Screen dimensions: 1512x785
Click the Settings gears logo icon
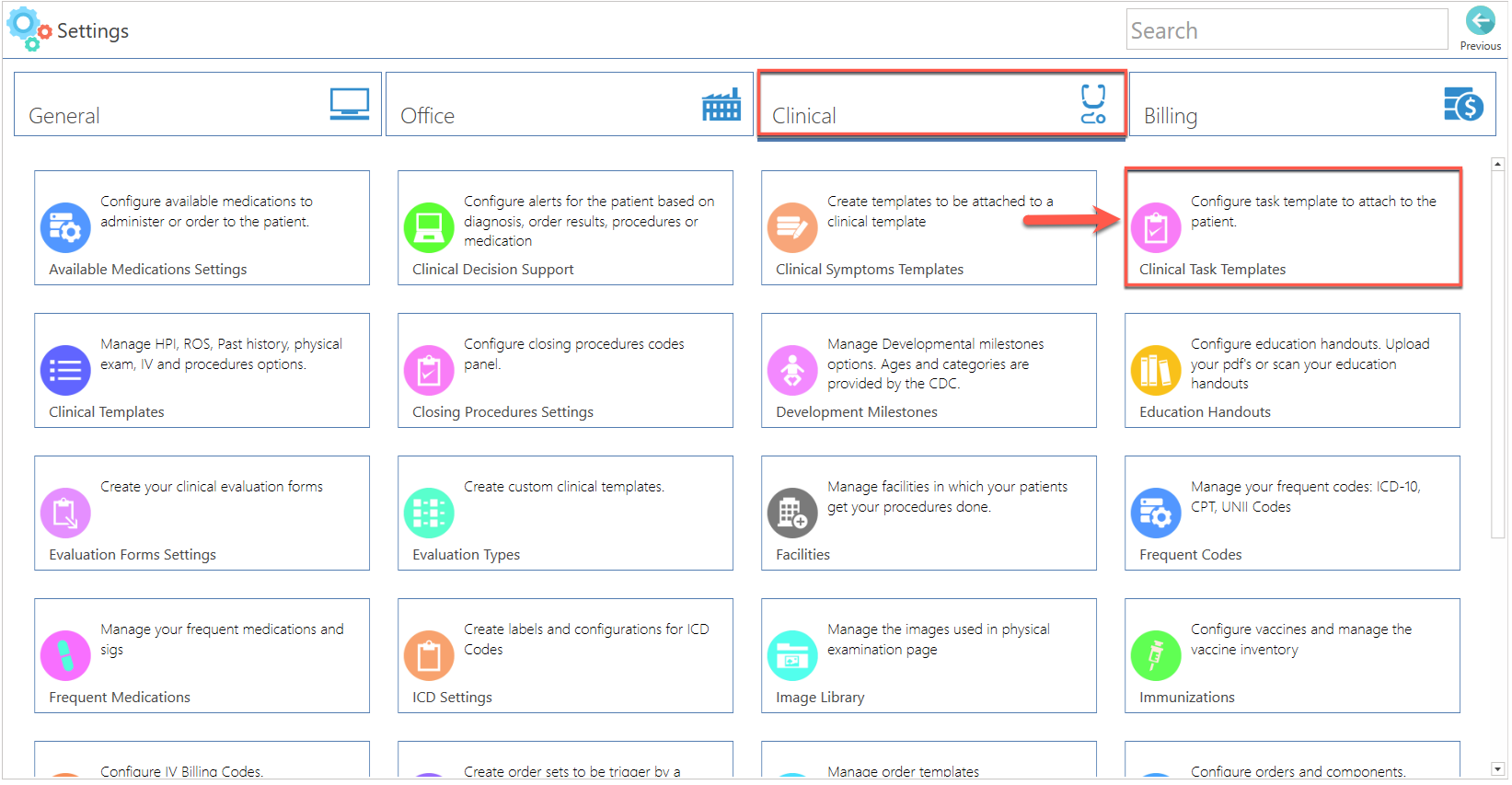[x=29, y=29]
